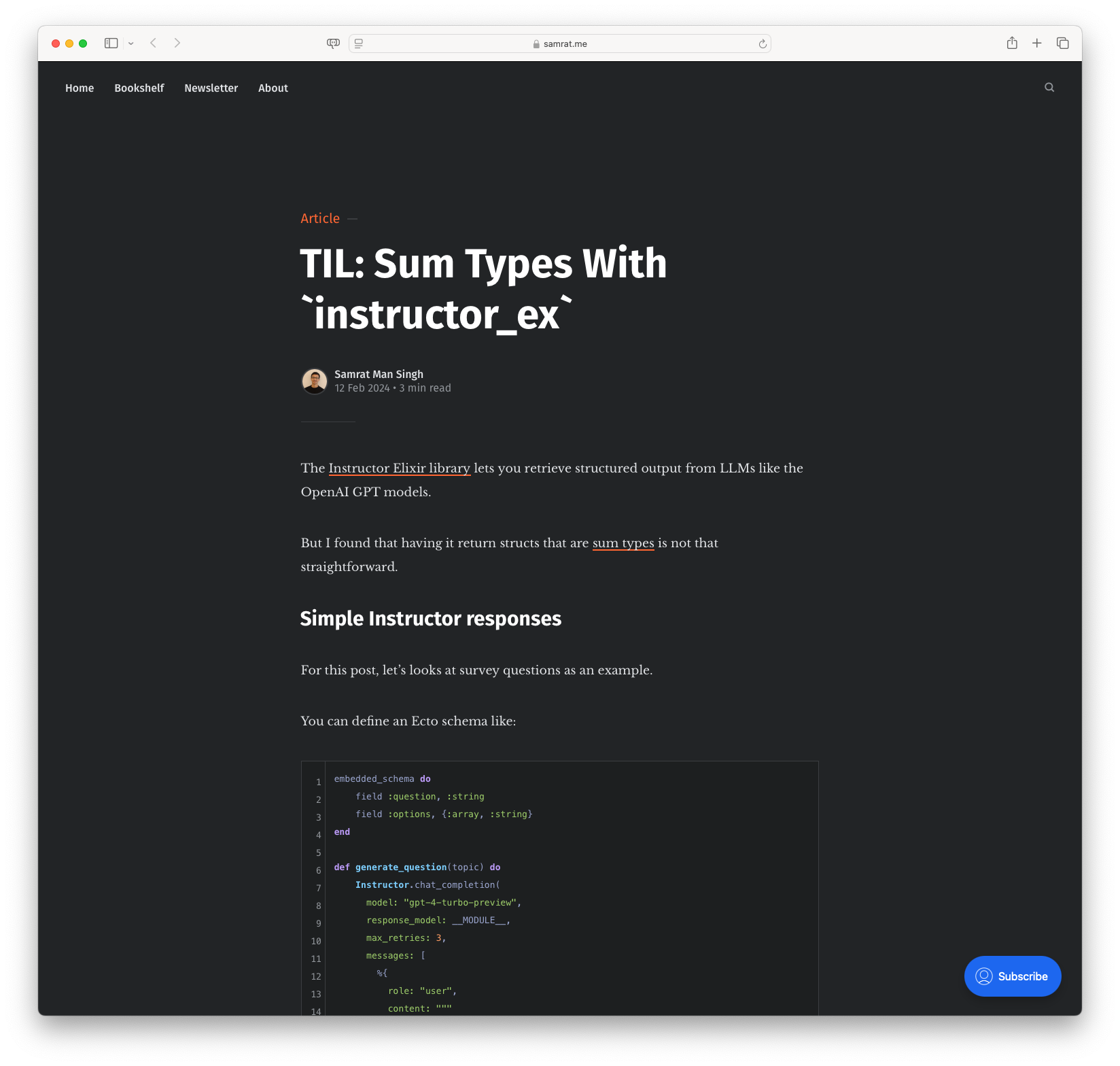This screenshot has width=1120, height=1066.
Task: Open a new browser tab
Action: tap(1036, 43)
